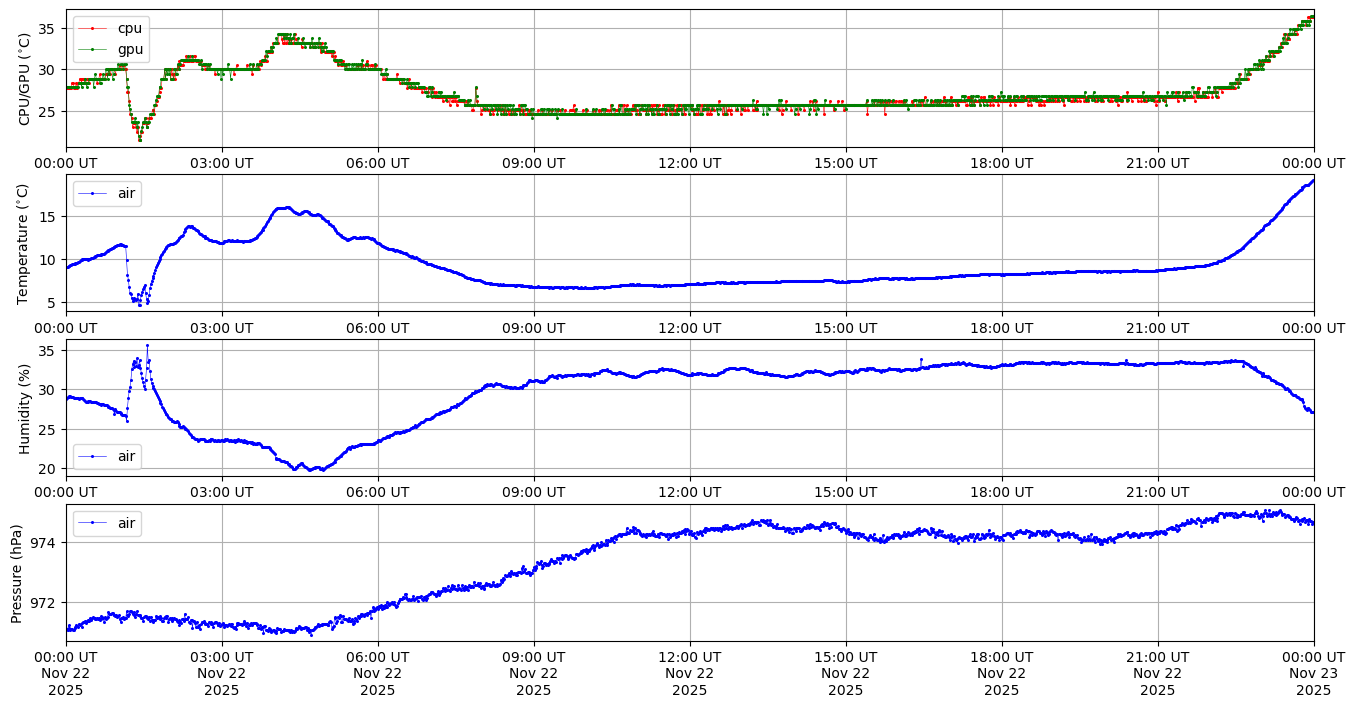Click the Nov 23 2025 date label

click(1313, 682)
